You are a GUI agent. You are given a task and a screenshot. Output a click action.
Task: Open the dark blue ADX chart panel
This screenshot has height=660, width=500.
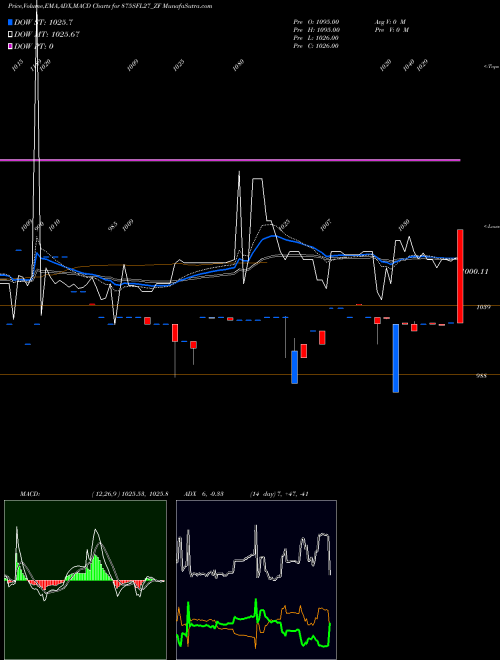coord(256,580)
